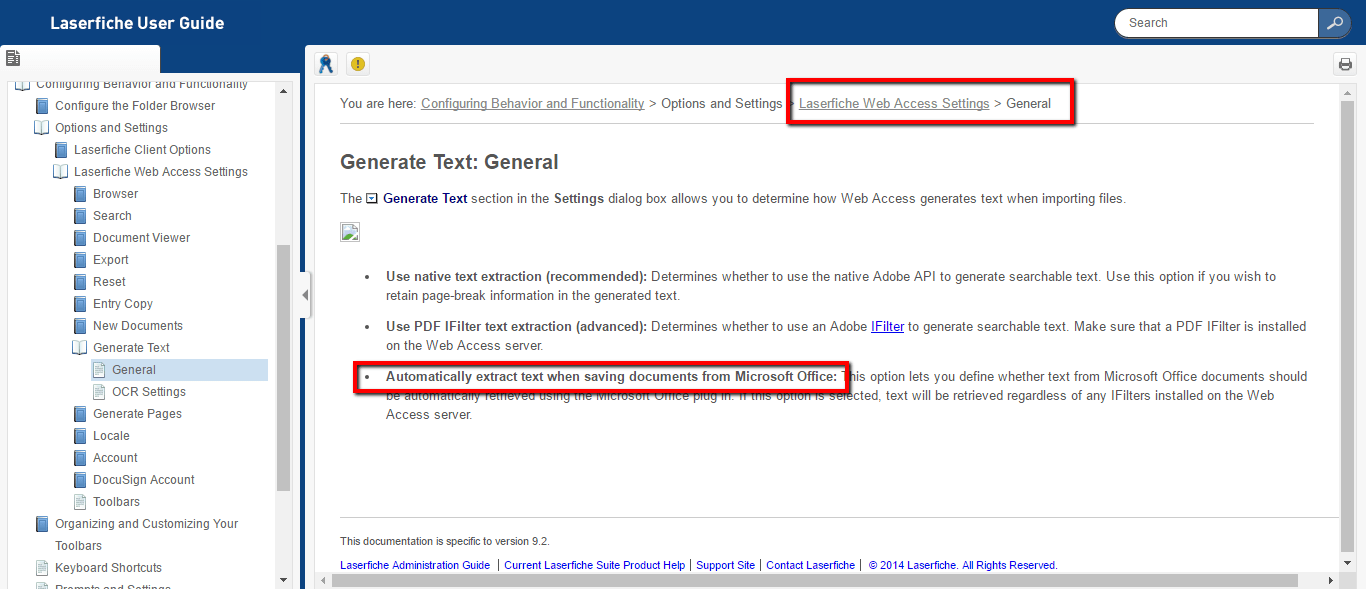Click navigation pane scroll up arrow
This screenshot has width=1366, height=589.
tap(283, 91)
